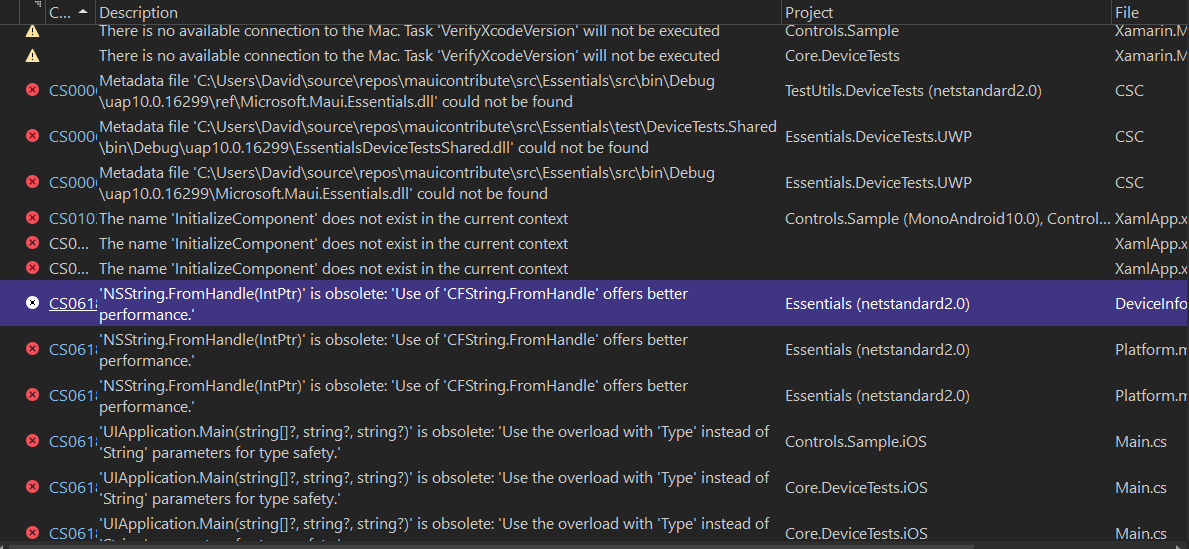The width and height of the screenshot is (1189, 549).
Task: Sort by the Description column header
Action: coord(439,12)
